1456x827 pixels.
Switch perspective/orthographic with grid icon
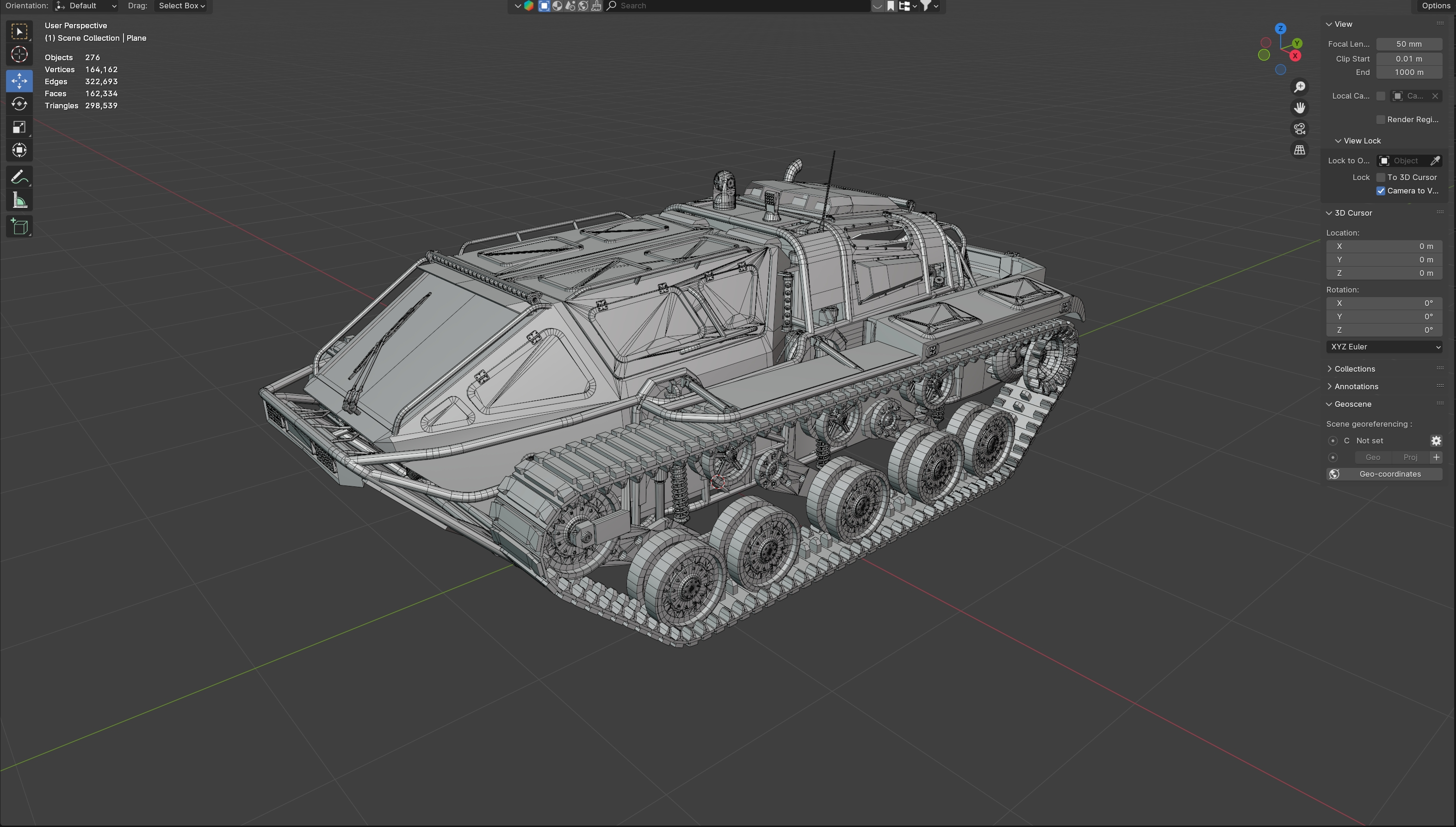(x=1299, y=150)
